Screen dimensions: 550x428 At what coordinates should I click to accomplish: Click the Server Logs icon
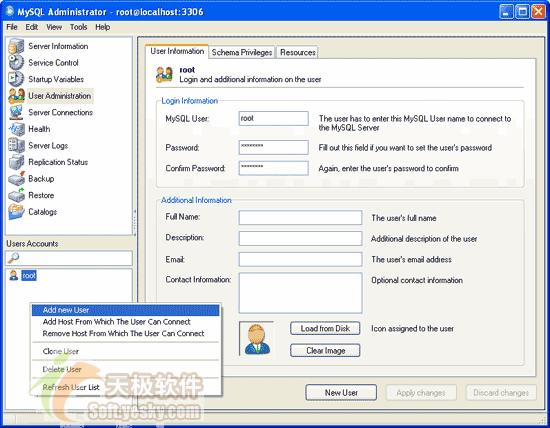(x=16, y=146)
